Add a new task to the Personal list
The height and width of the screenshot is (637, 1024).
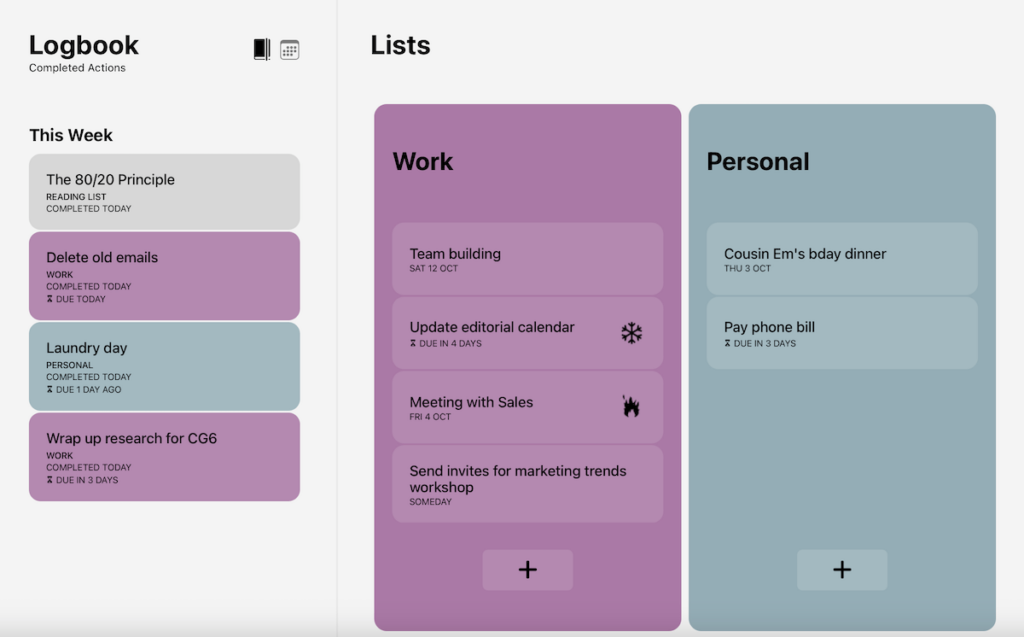(x=841, y=569)
